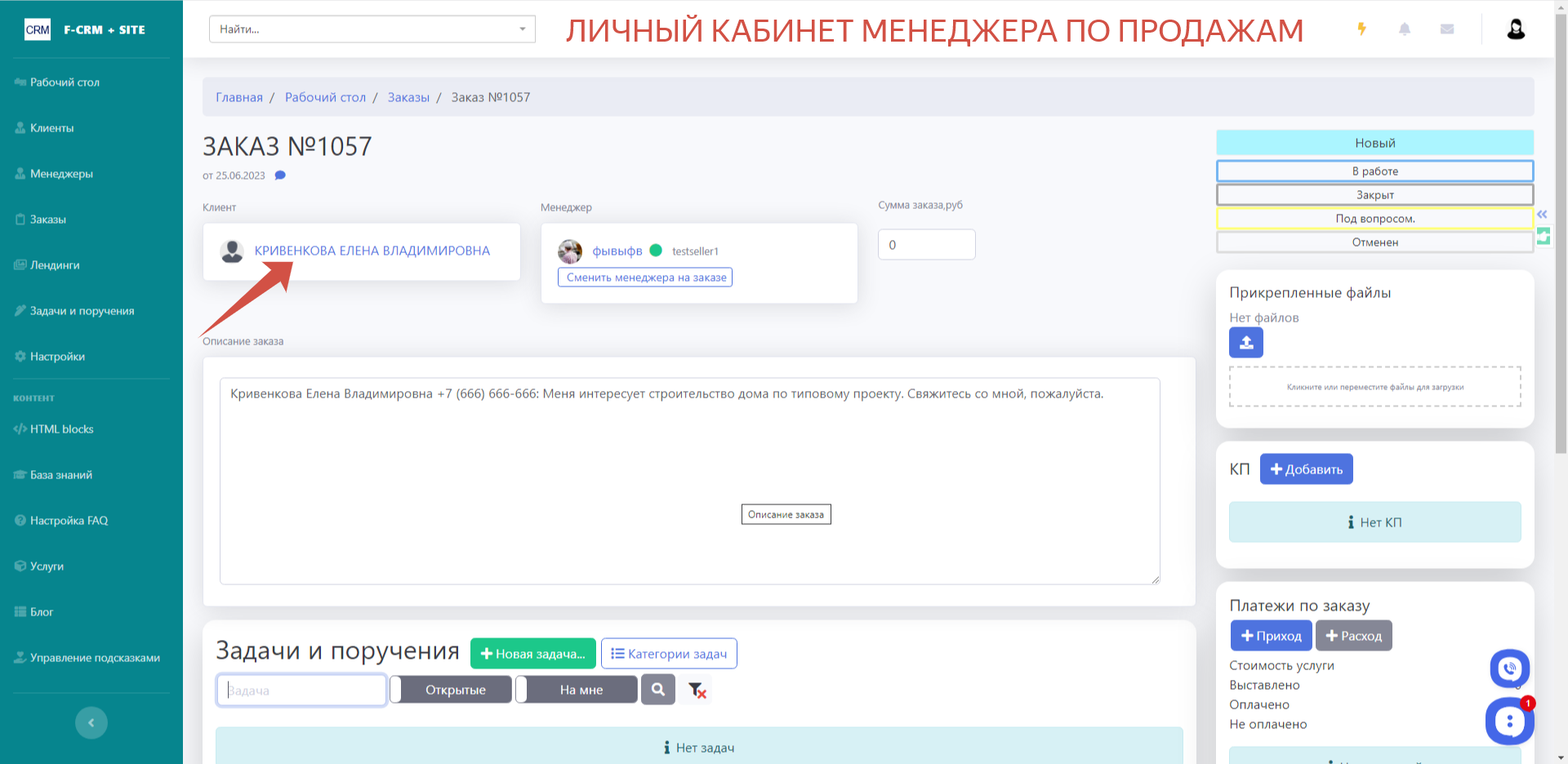Click 'Сменить менеджера на заказе' button
Viewport: 1568px width, 764px height.
pyautogui.click(x=644, y=277)
